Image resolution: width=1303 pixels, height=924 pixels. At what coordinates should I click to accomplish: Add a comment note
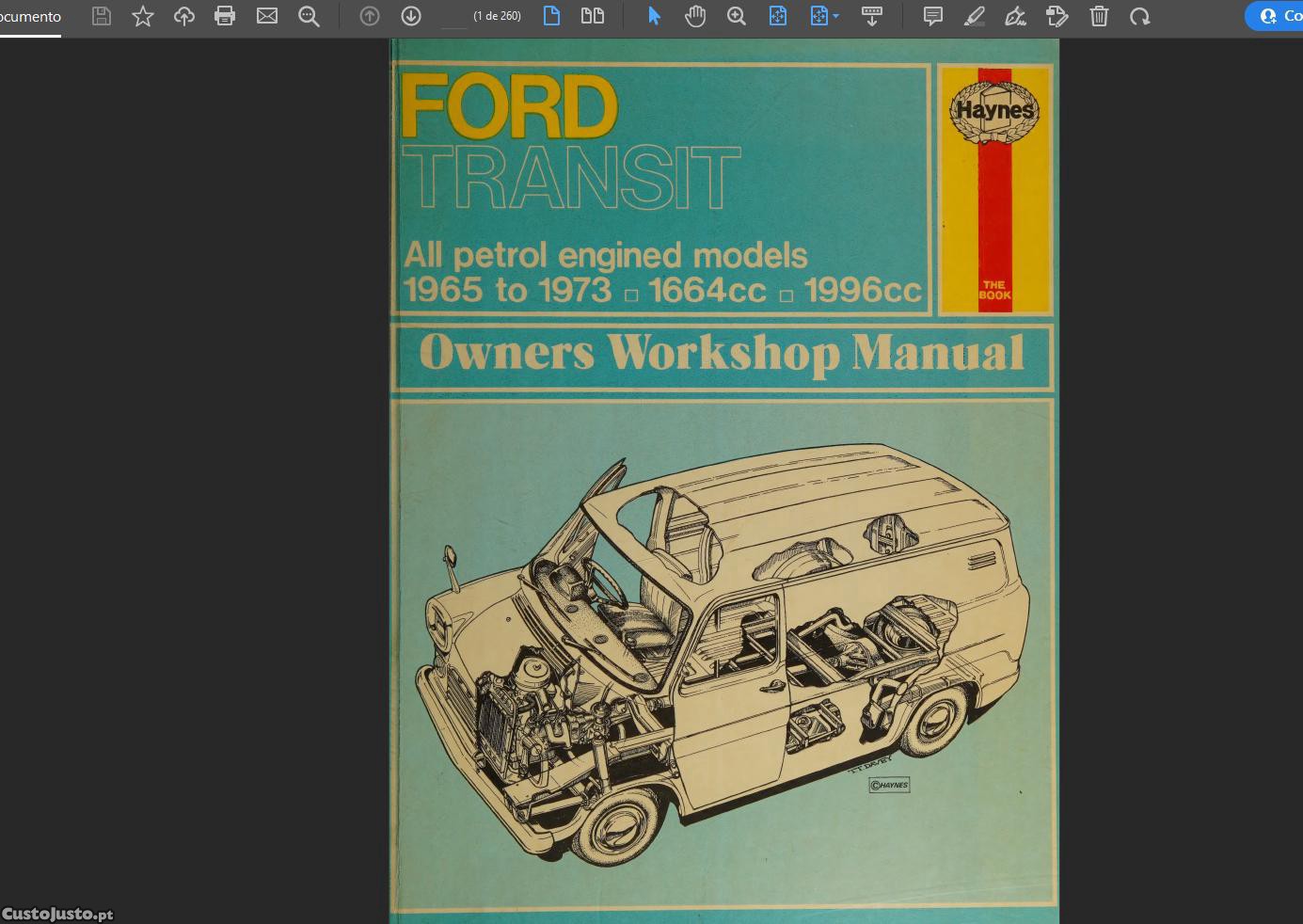point(933,16)
